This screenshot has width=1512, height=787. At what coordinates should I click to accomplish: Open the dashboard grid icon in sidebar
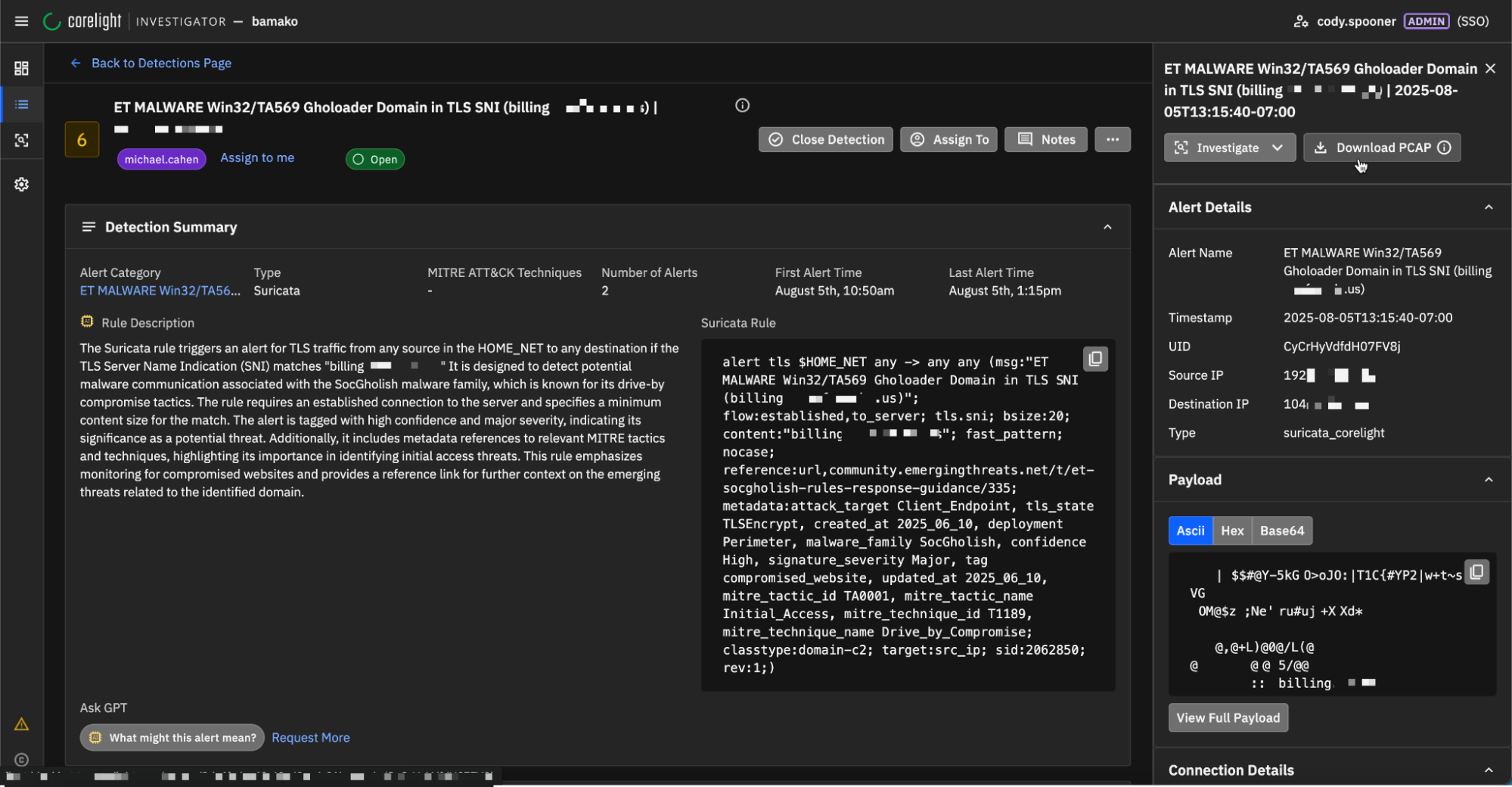point(21,68)
